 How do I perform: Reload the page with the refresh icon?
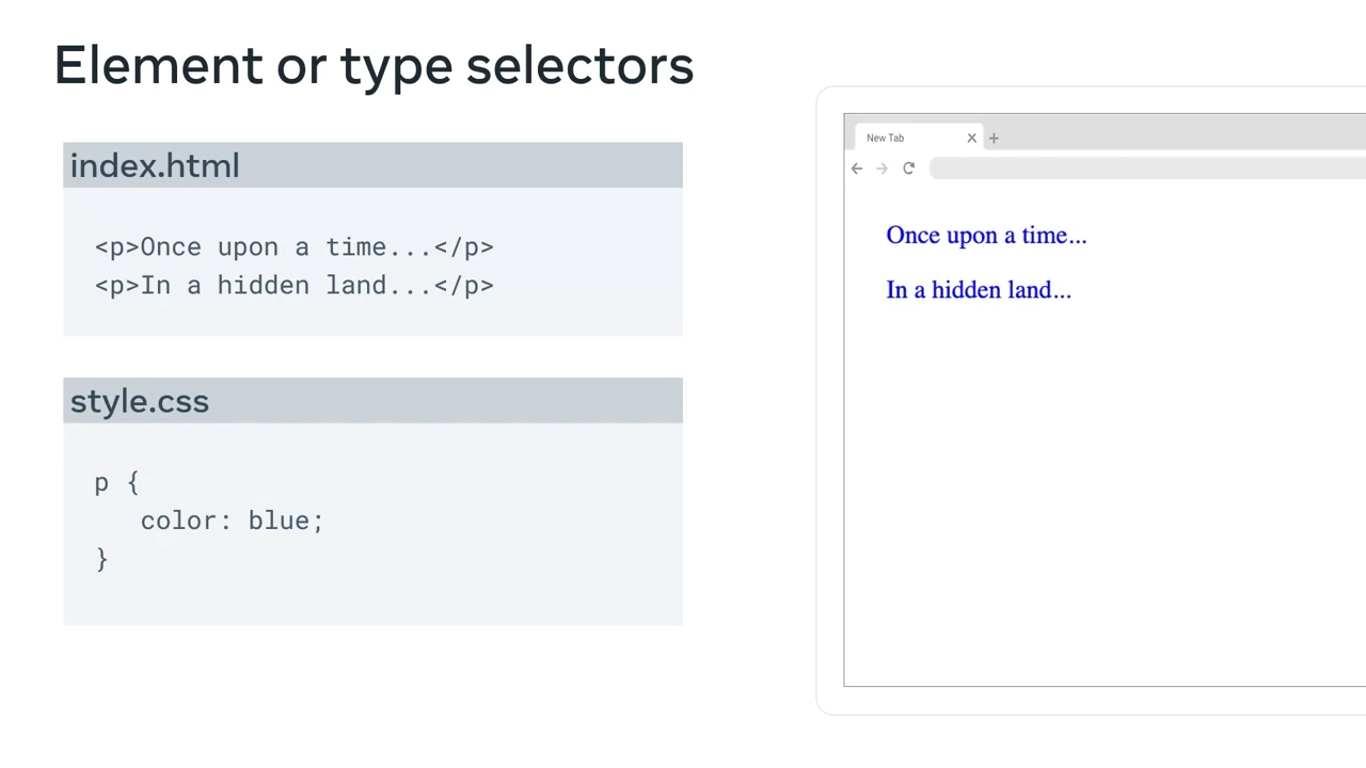(909, 168)
